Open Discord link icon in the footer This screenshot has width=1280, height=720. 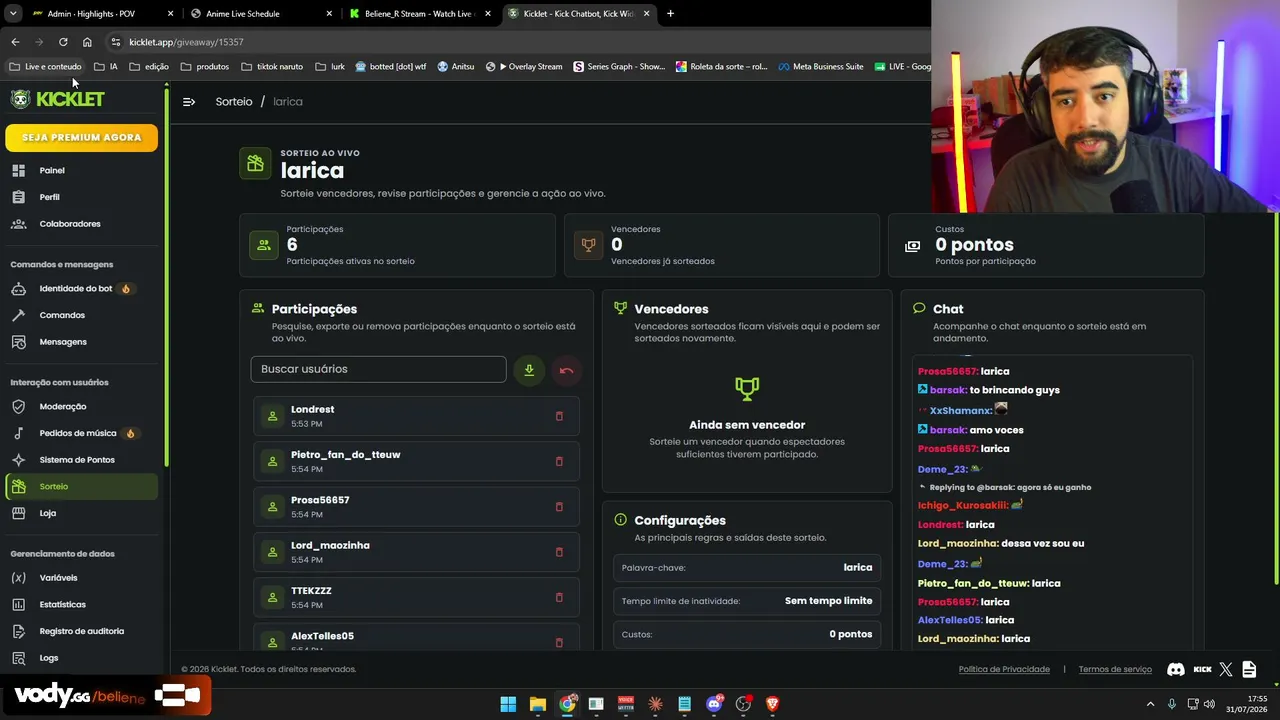pos(1176,669)
